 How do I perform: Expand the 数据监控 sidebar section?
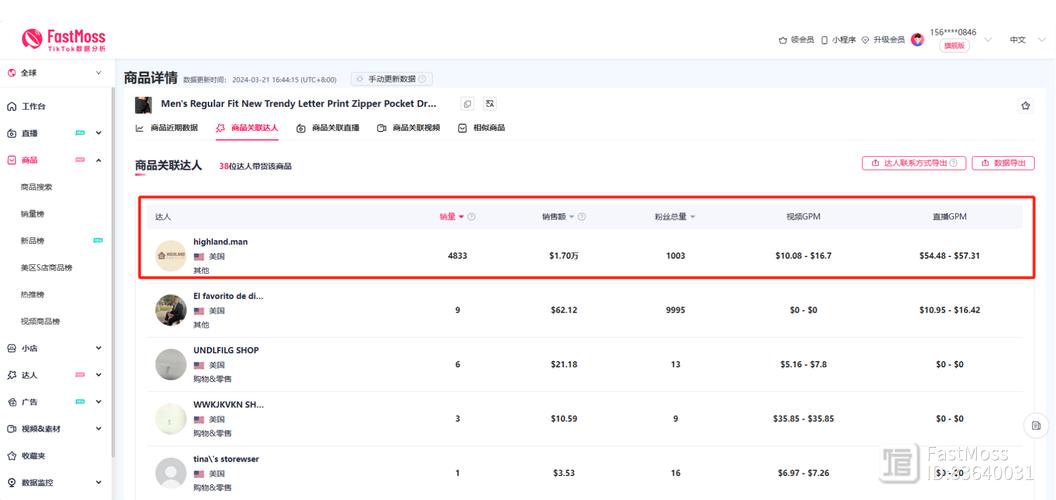(x=98, y=482)
